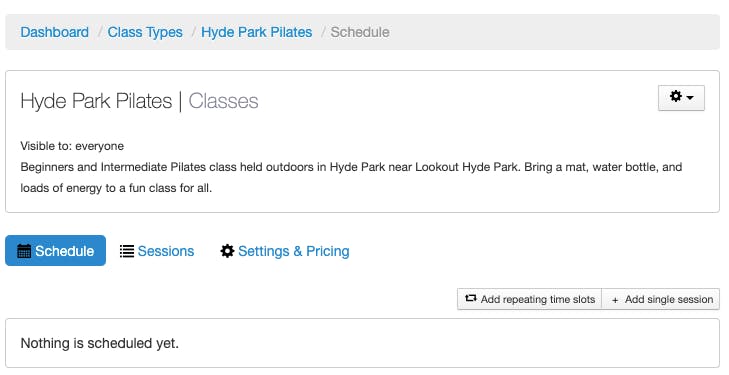Add repeating time slots
The height and width of the screenshot is (375, 729).
tap(530, 299)
